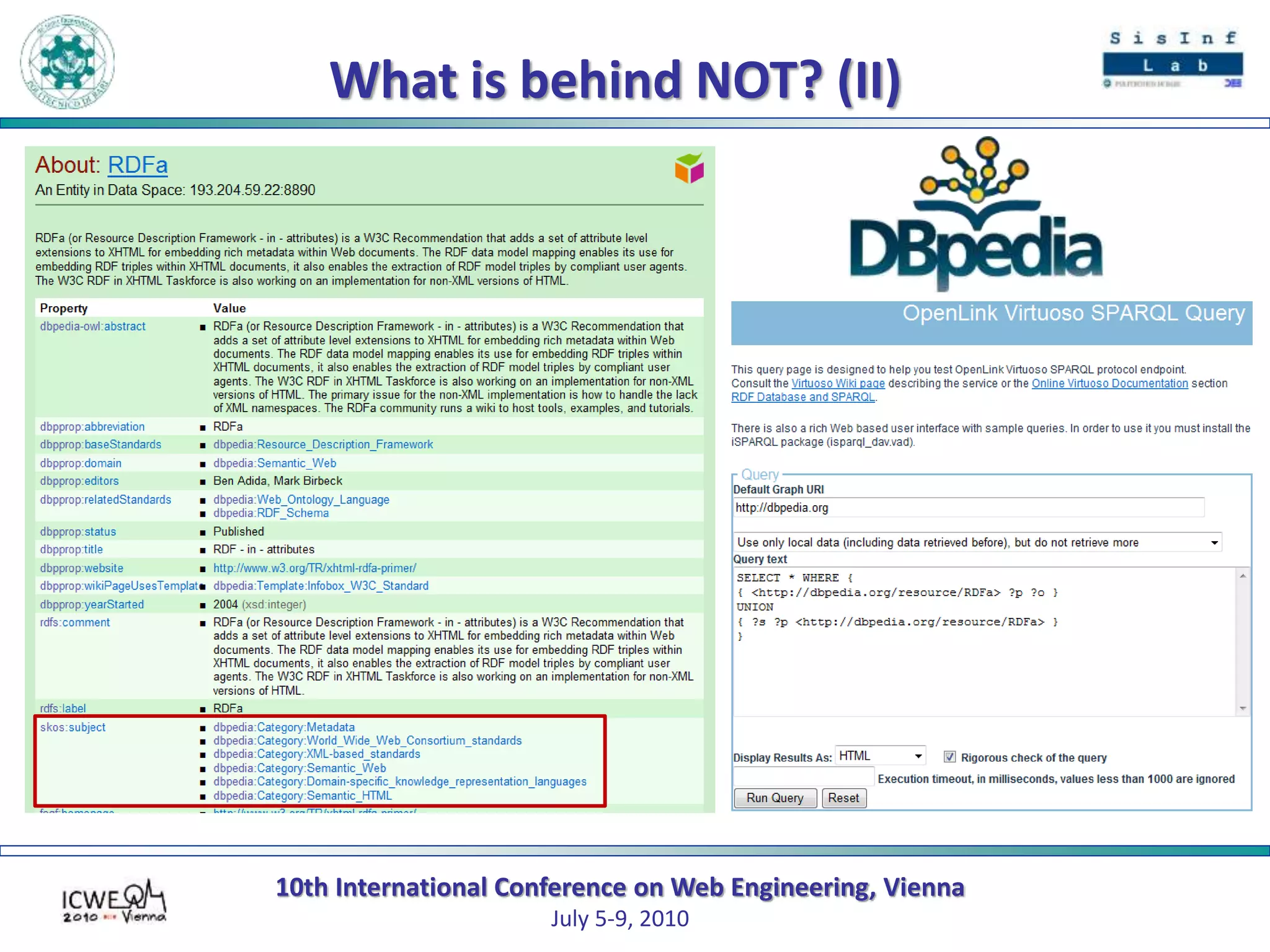The height and width of the screenshot is (952, 1270).
Task: Open the rdfs:comment property link
Action: 75,623
